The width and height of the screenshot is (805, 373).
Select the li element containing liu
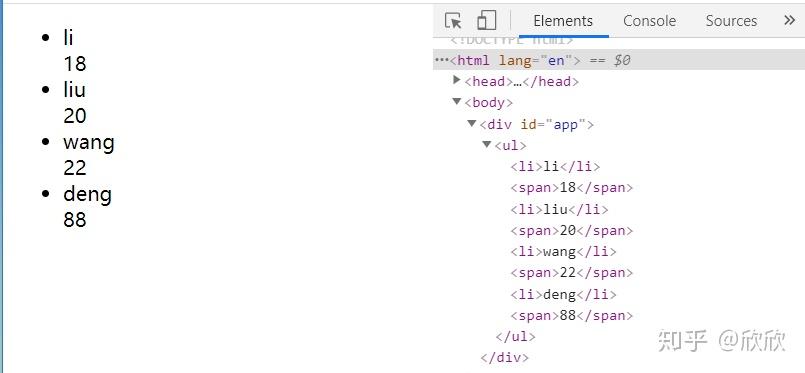[559, 209]
